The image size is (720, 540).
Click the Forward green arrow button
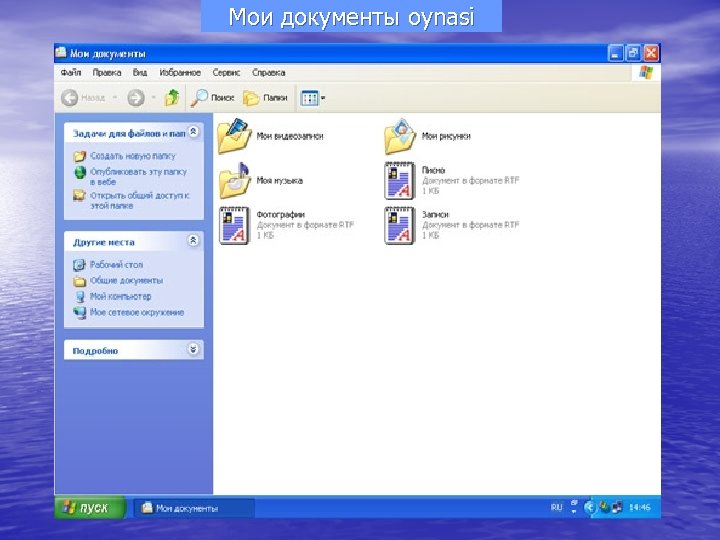tap(136, 98)
